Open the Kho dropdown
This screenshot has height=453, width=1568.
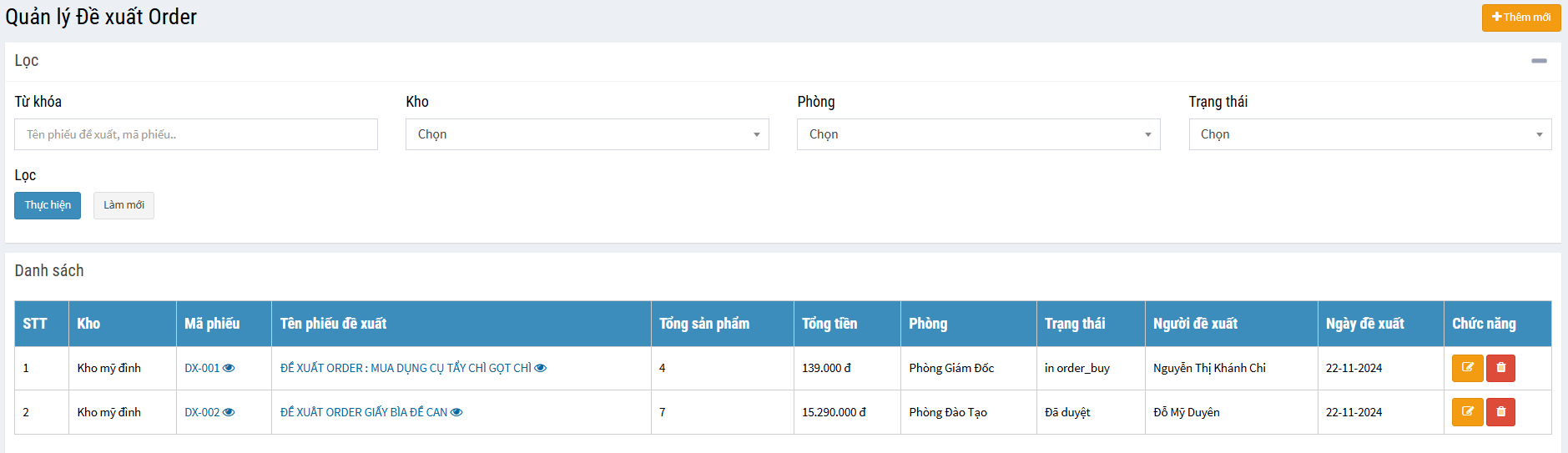point(587,134)
